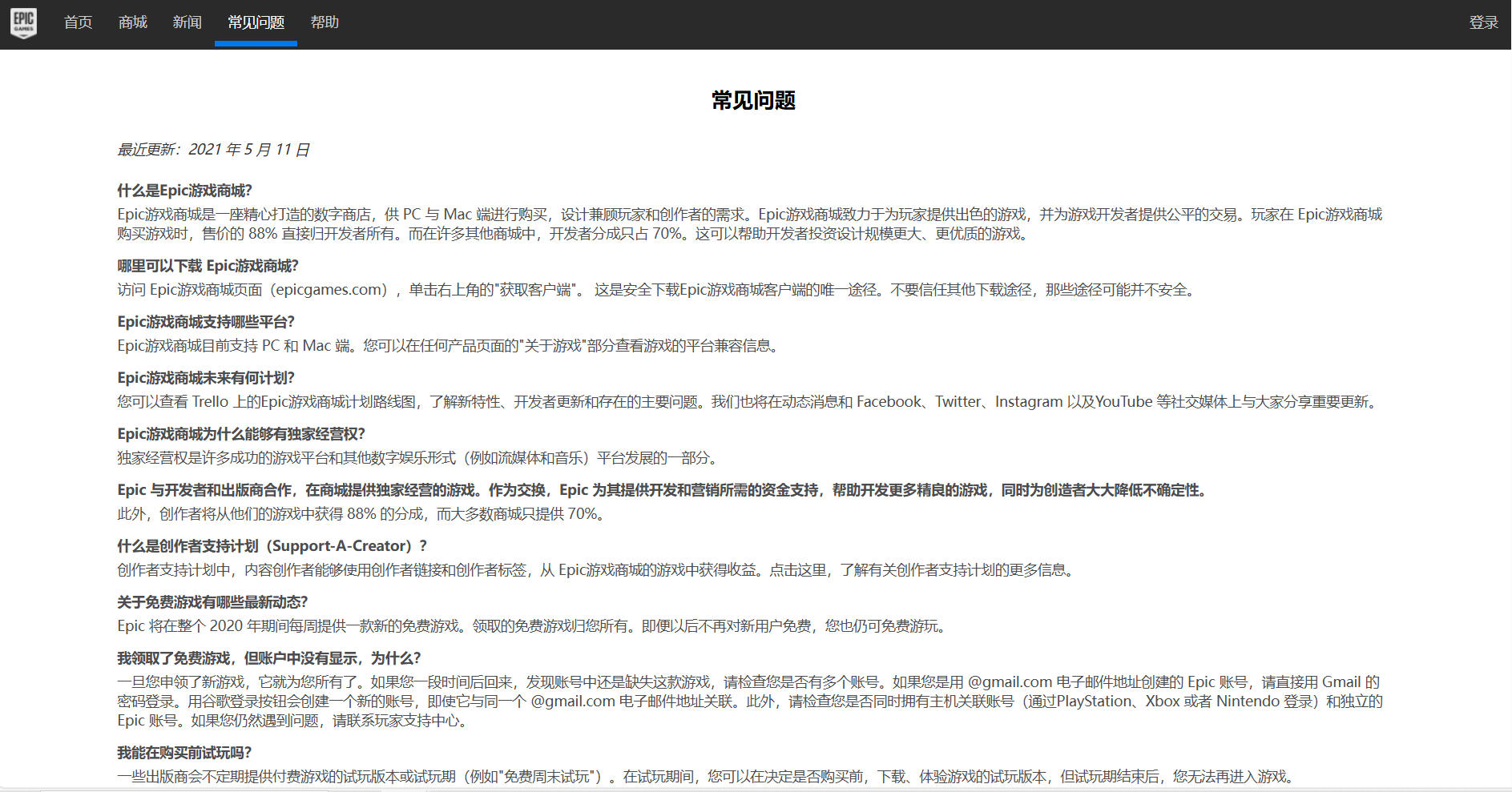Click the Epic Games logo
The image size is (1512, 792).
[23, 22]
